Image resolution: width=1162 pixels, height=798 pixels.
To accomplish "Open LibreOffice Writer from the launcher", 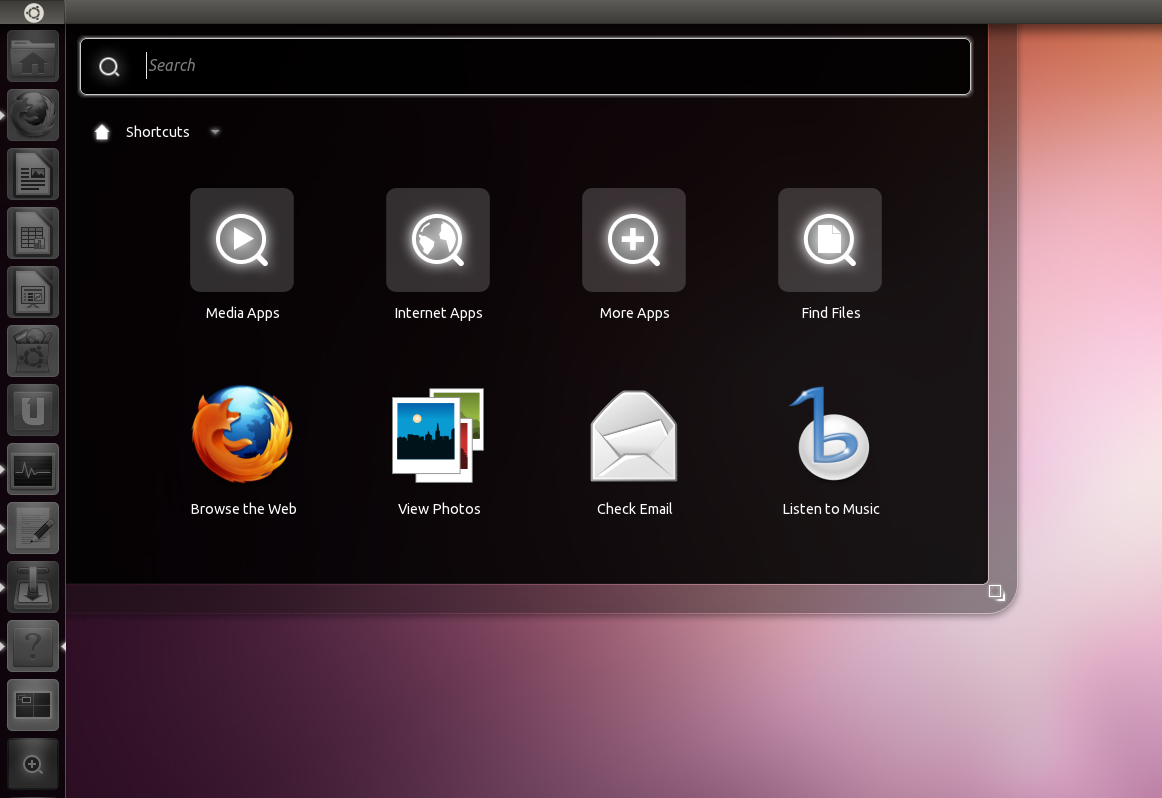I will pyautogui.click(x=33, y=174).
